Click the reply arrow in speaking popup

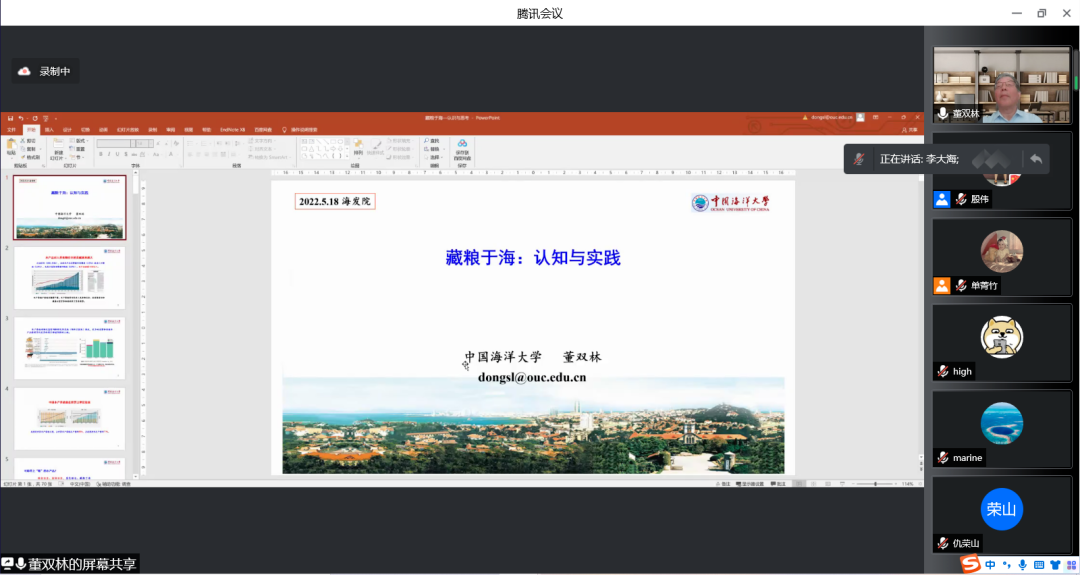click(1036, 159)
